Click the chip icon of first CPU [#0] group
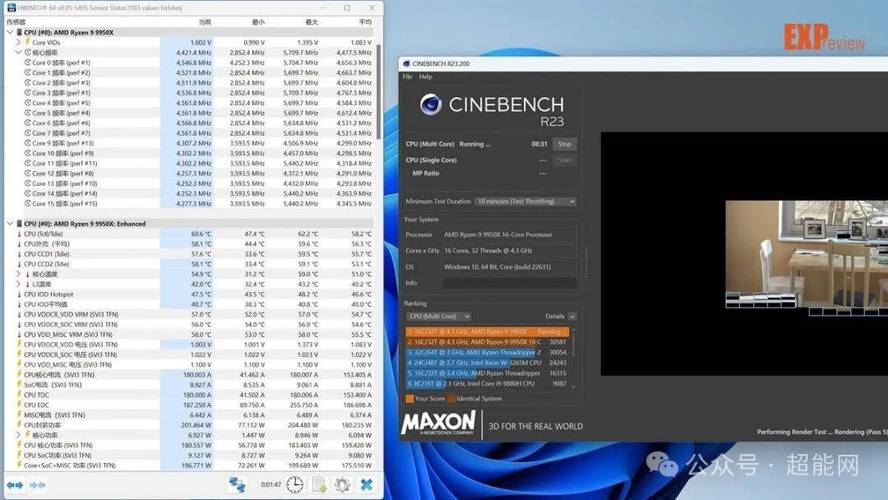The width and height of the screenshot is (888, 500). click(19, 32)
